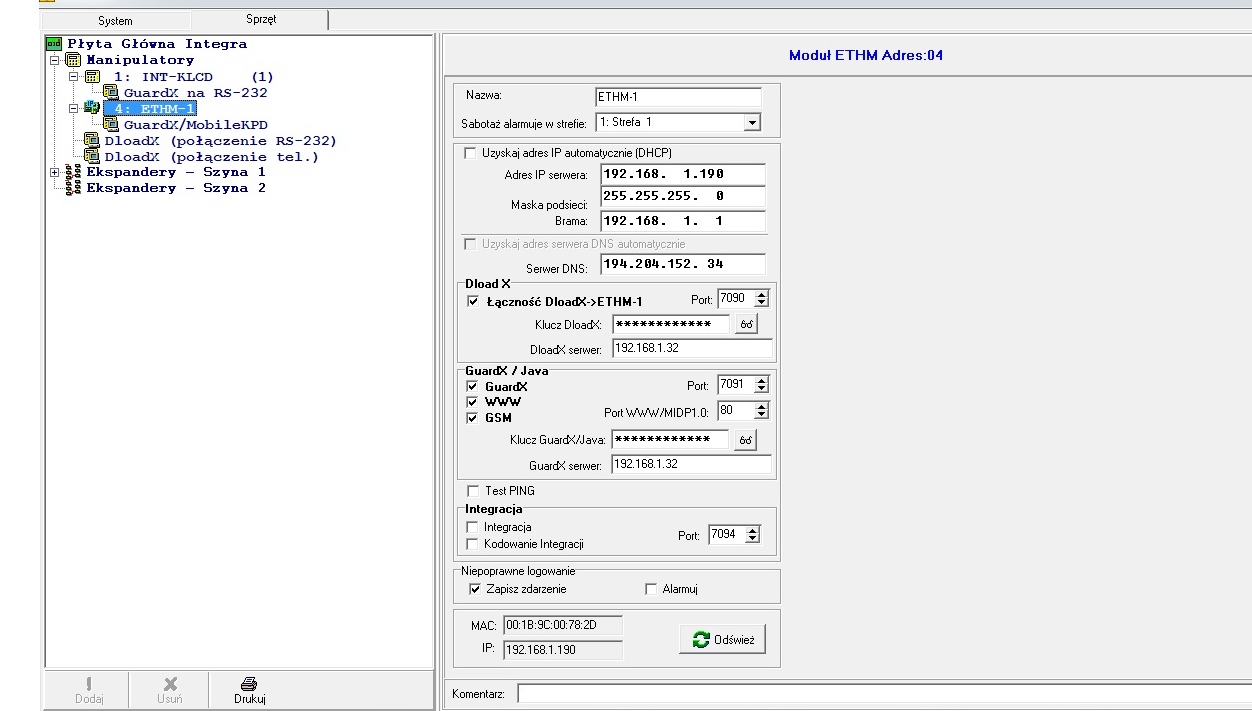Open the Sabotaż alarmuje w strefie dropdown
Screen dimensions: 1252x711
click(x=752, y=122)
